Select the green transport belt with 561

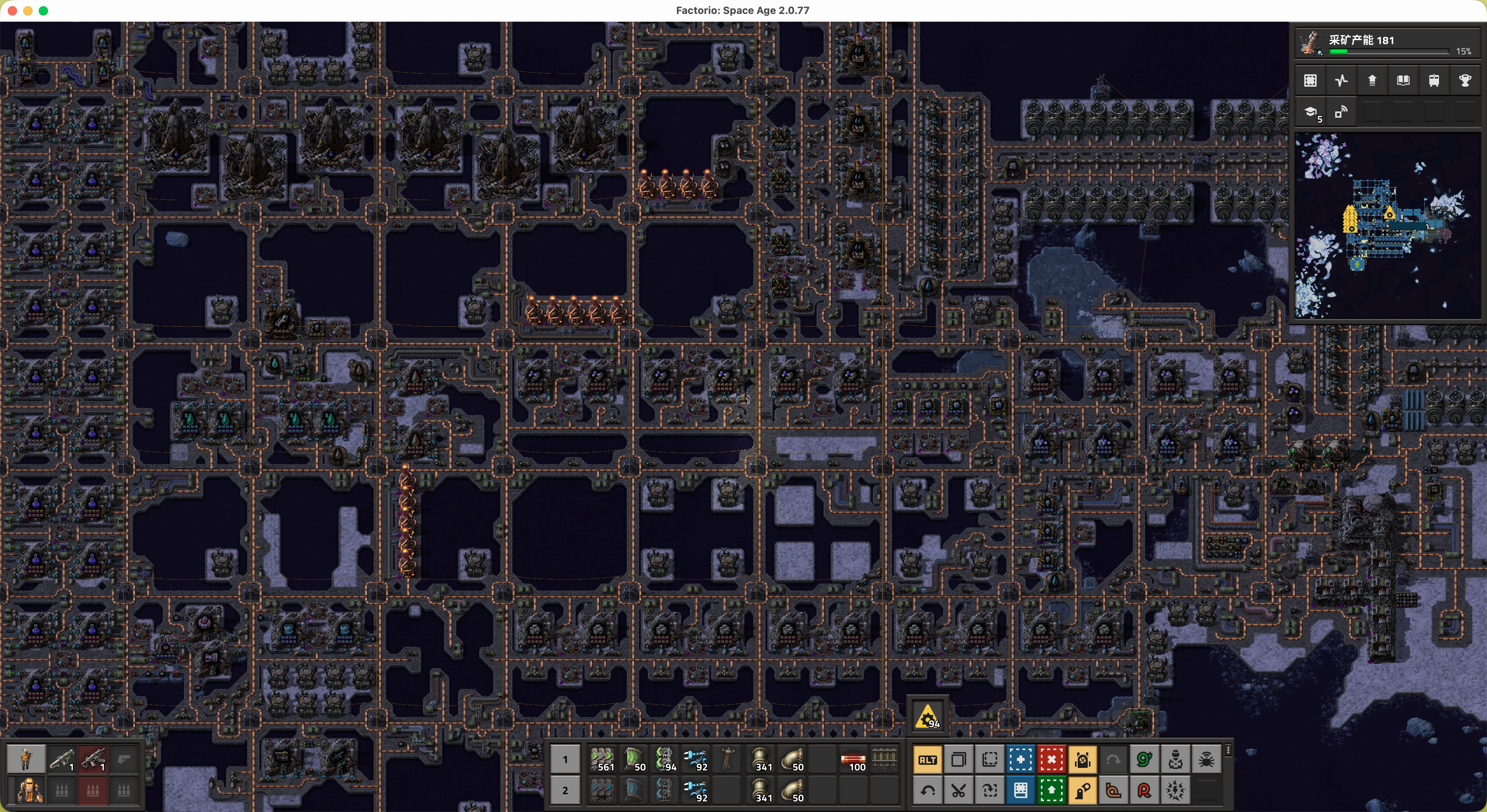[602, 759]
